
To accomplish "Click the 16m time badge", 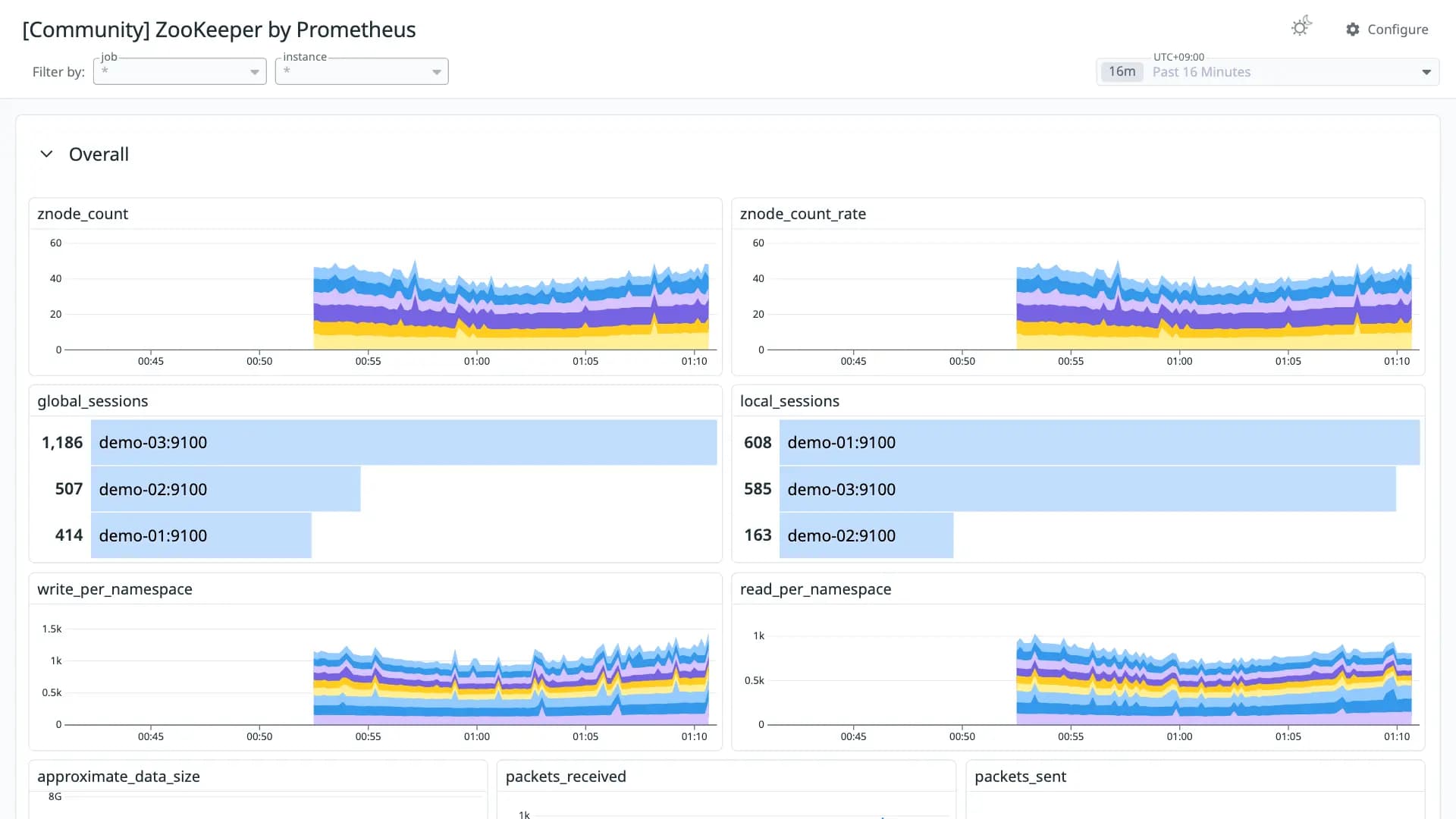I will click(1122, 71).
